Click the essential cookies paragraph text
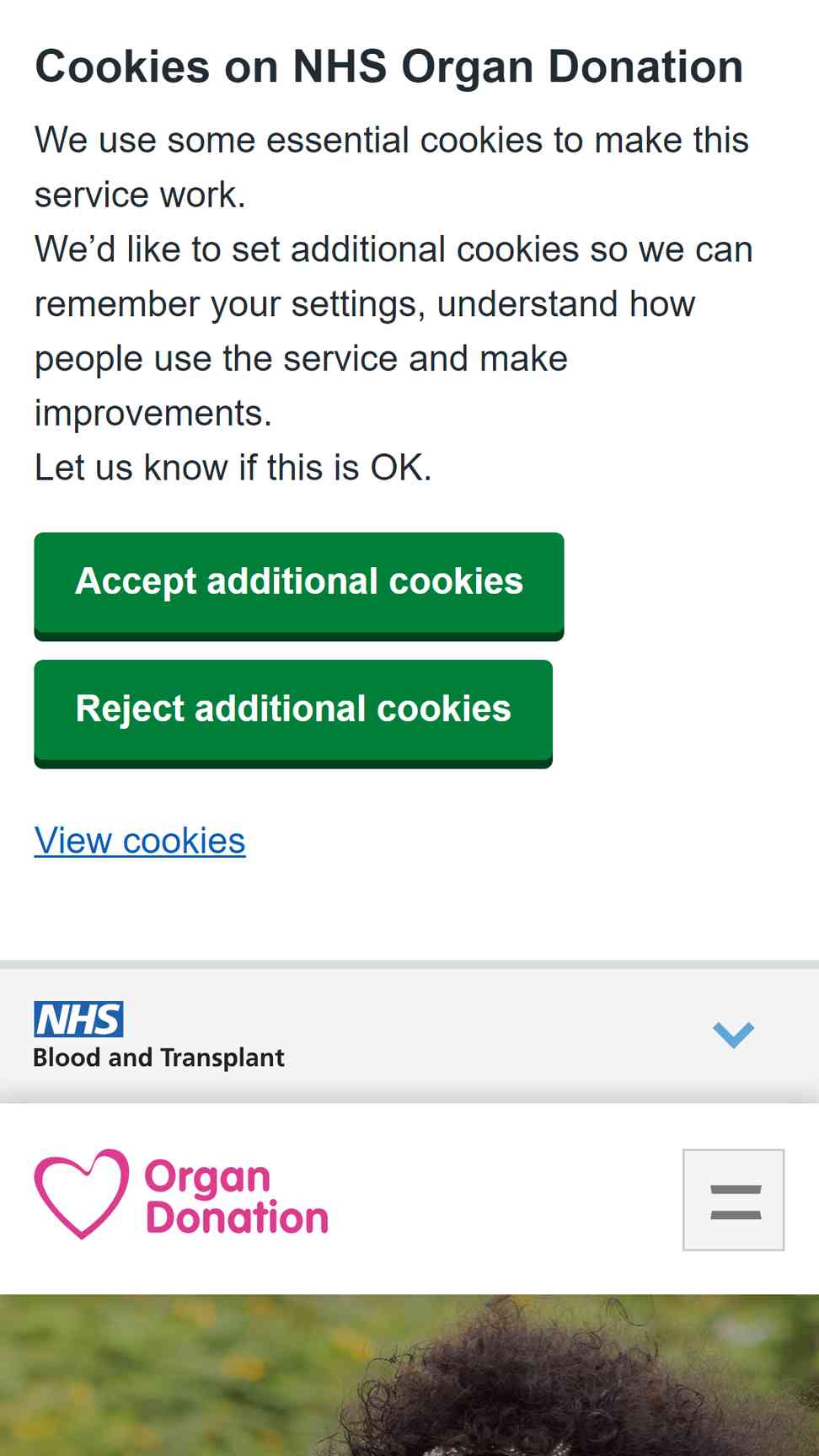819x1456 pixels. tap(391, 167)
